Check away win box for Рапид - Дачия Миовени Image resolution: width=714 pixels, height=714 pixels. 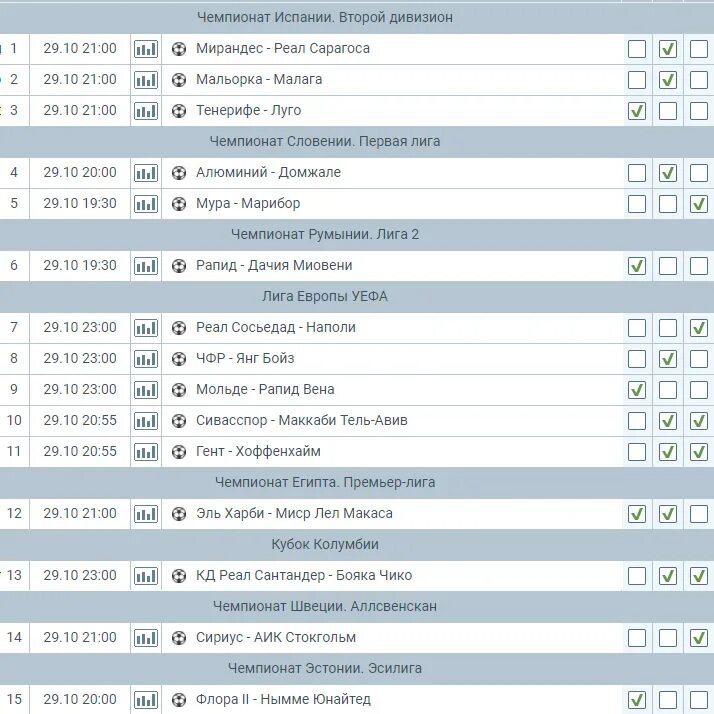(699, 266)
